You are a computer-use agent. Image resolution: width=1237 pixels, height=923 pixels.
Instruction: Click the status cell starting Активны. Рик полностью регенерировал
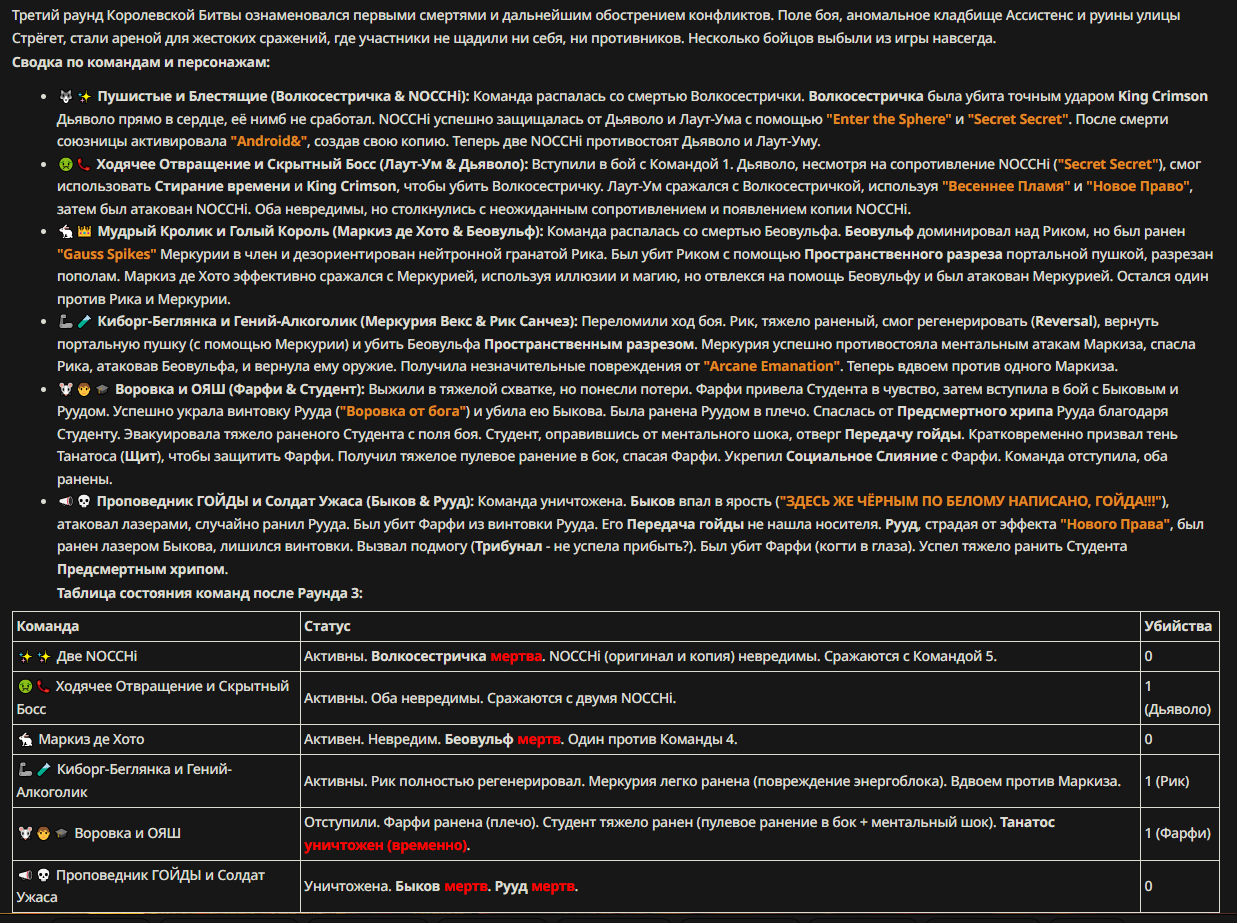[x=719, y=781]
